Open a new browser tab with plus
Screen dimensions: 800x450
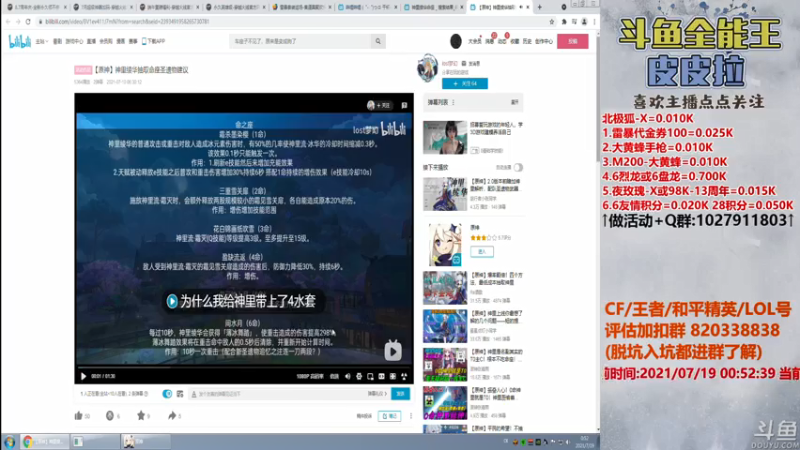(x=539, y=7)
